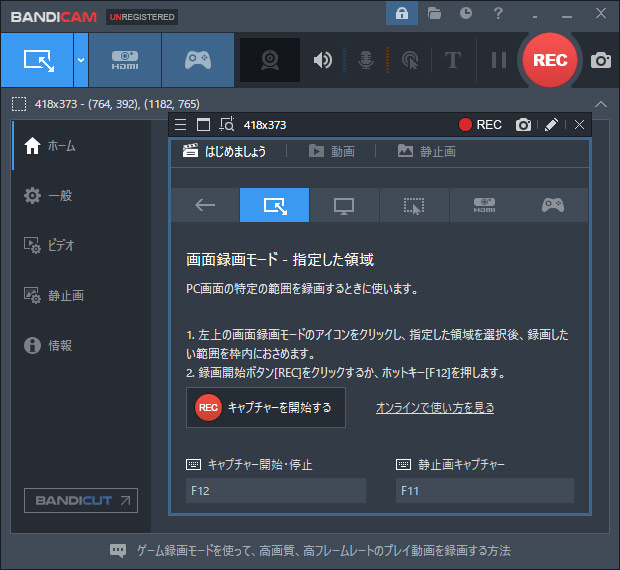Open the help question mark icon

pos(498,13)
